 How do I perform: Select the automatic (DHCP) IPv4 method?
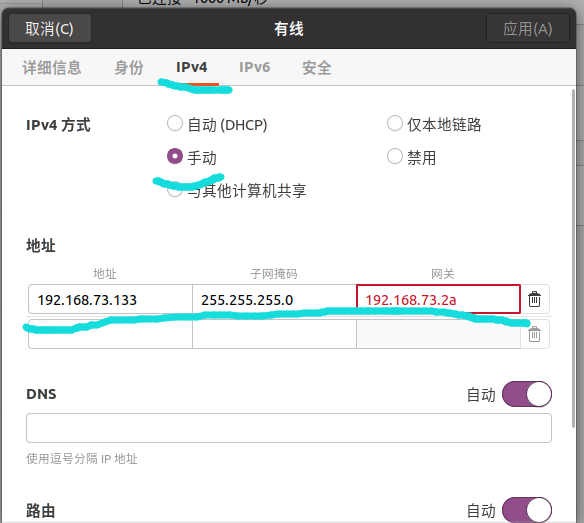pyautogui.click(x=175, y=123)
